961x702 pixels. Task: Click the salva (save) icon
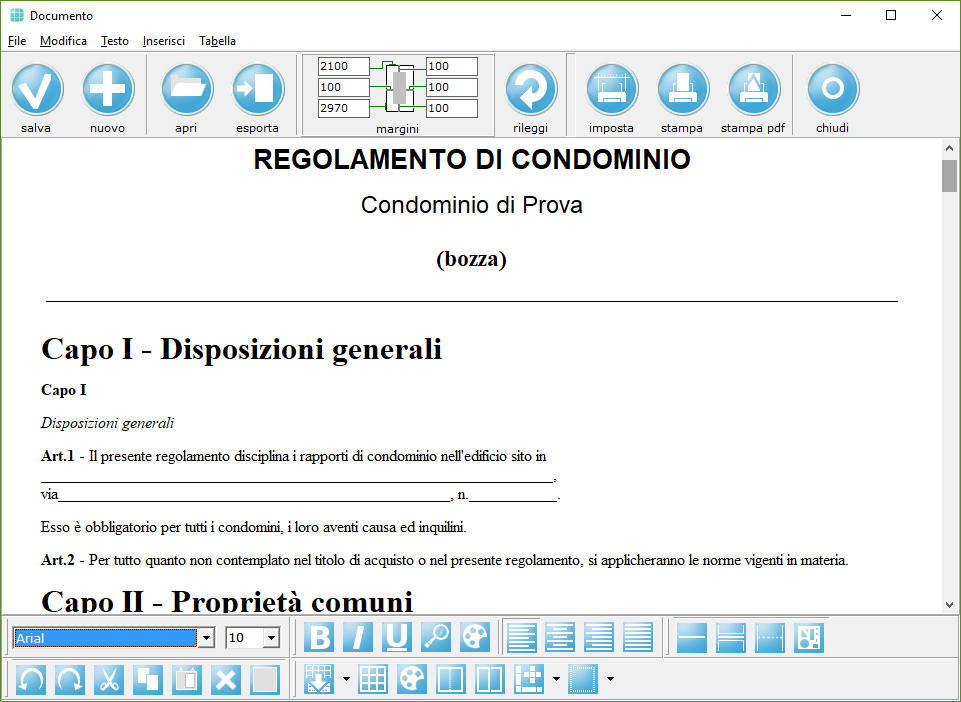37,90
